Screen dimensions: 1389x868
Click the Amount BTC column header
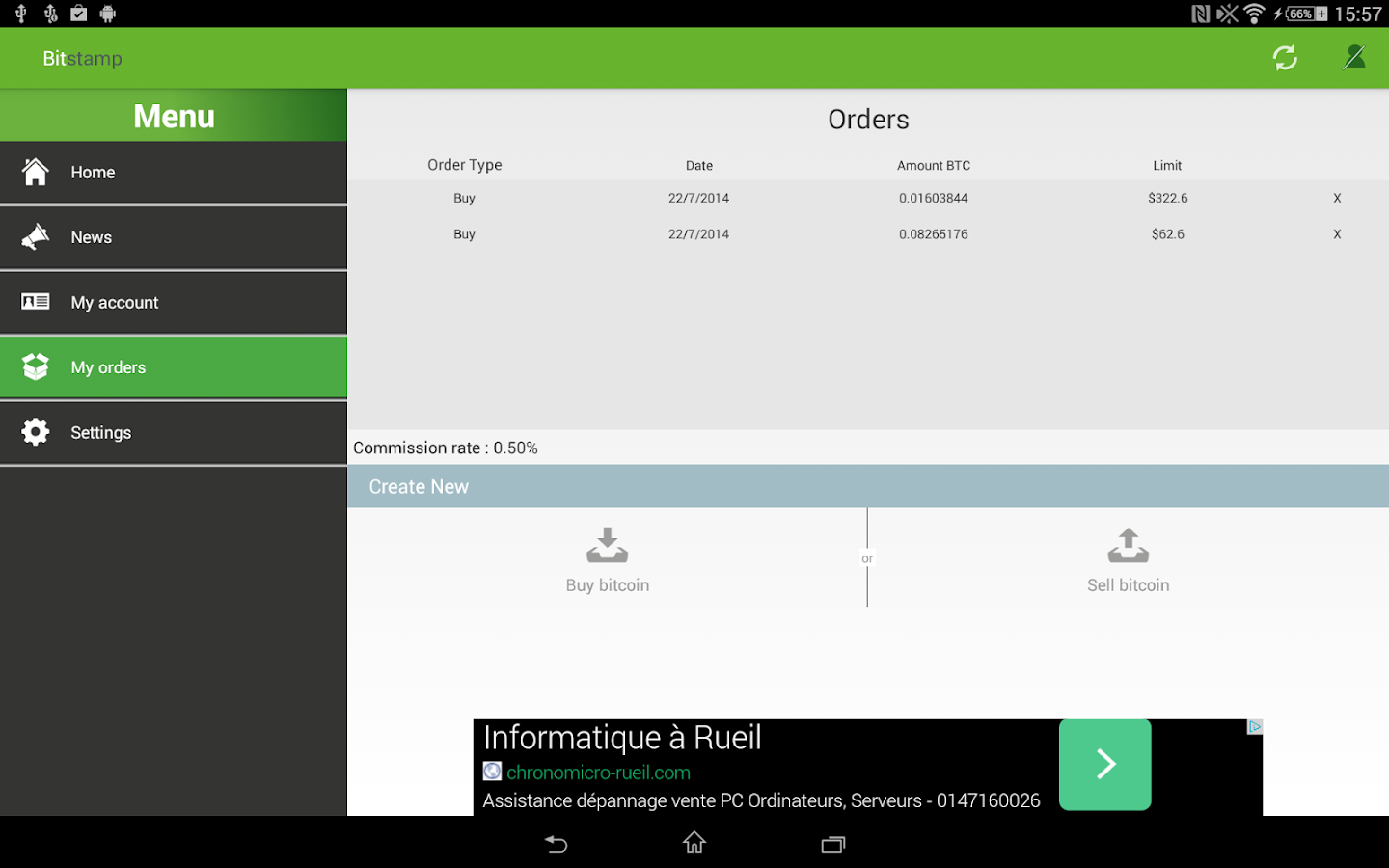(x=934, y=166)
